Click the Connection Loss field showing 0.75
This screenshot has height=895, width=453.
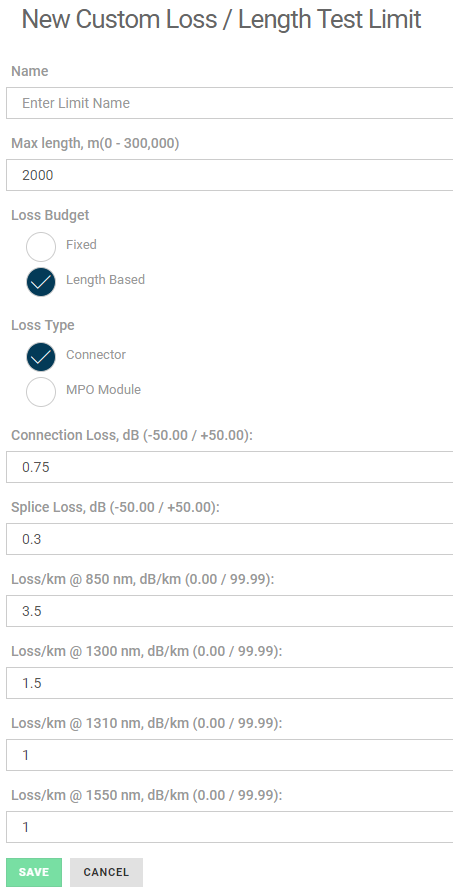pyautogui.click(x=229, y=467)
